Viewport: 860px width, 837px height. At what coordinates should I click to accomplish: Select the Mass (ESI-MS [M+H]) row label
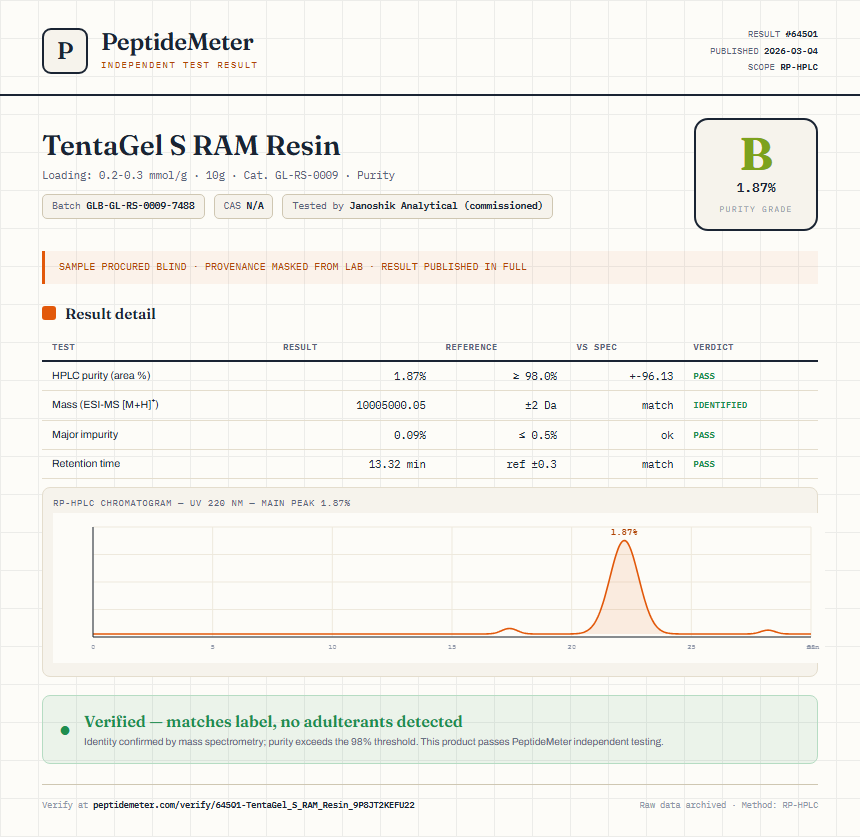[105, 405]
